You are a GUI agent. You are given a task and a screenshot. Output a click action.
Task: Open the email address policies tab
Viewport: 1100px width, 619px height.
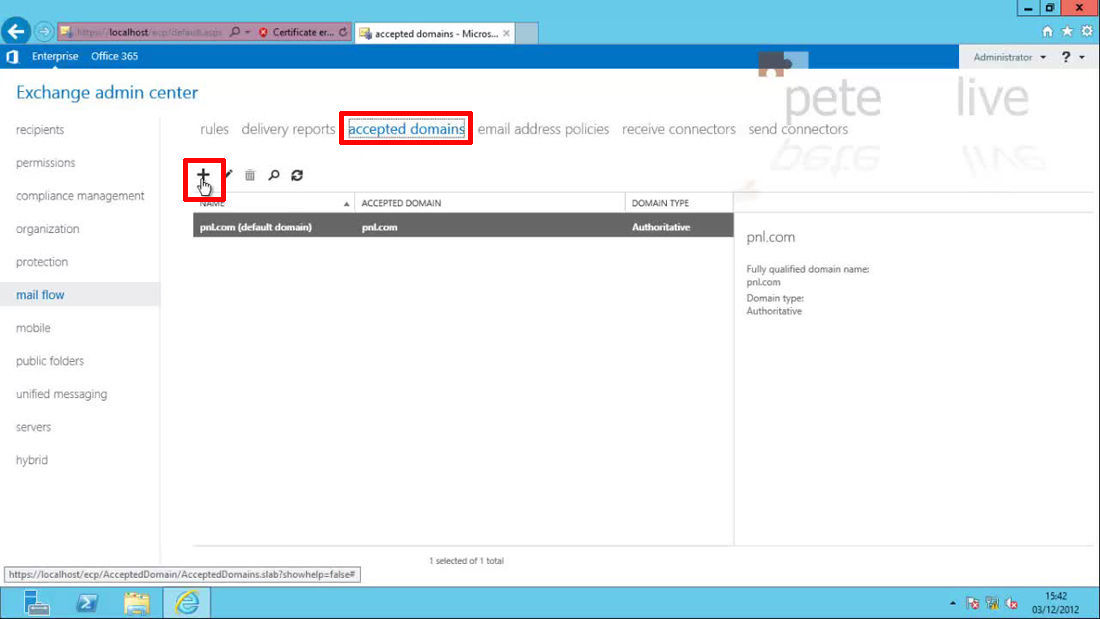(543, 129)
